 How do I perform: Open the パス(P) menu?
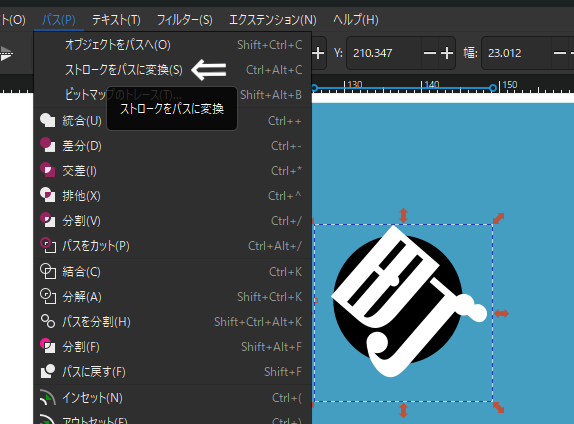(59, 20)
